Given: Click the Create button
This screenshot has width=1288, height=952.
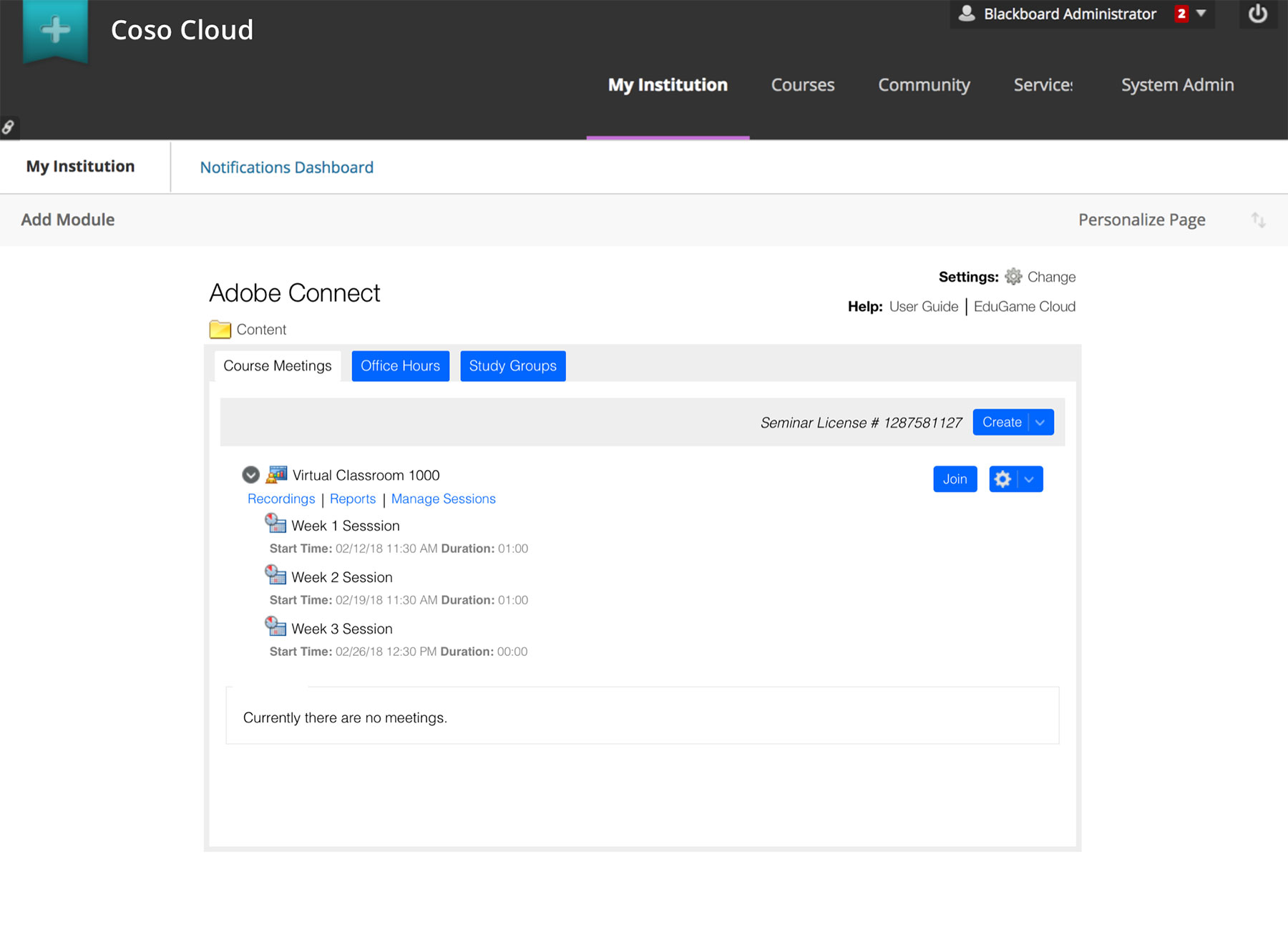Looking at the screenshot, I should 1001,423.
